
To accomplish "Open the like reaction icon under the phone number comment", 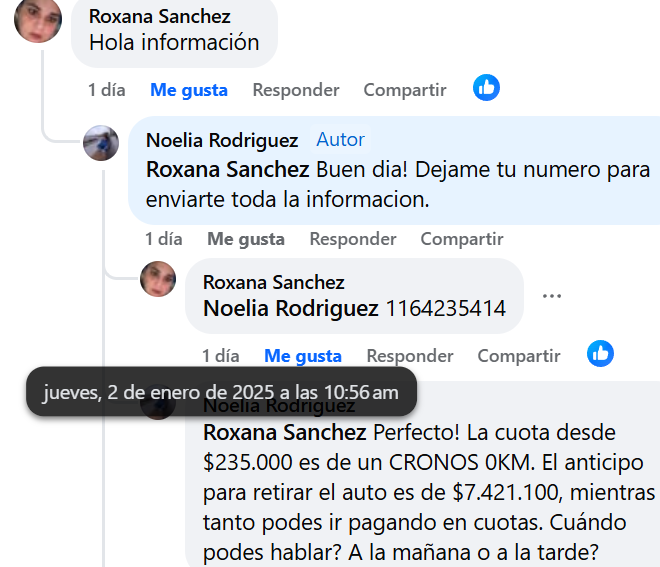I will point(600,354).
